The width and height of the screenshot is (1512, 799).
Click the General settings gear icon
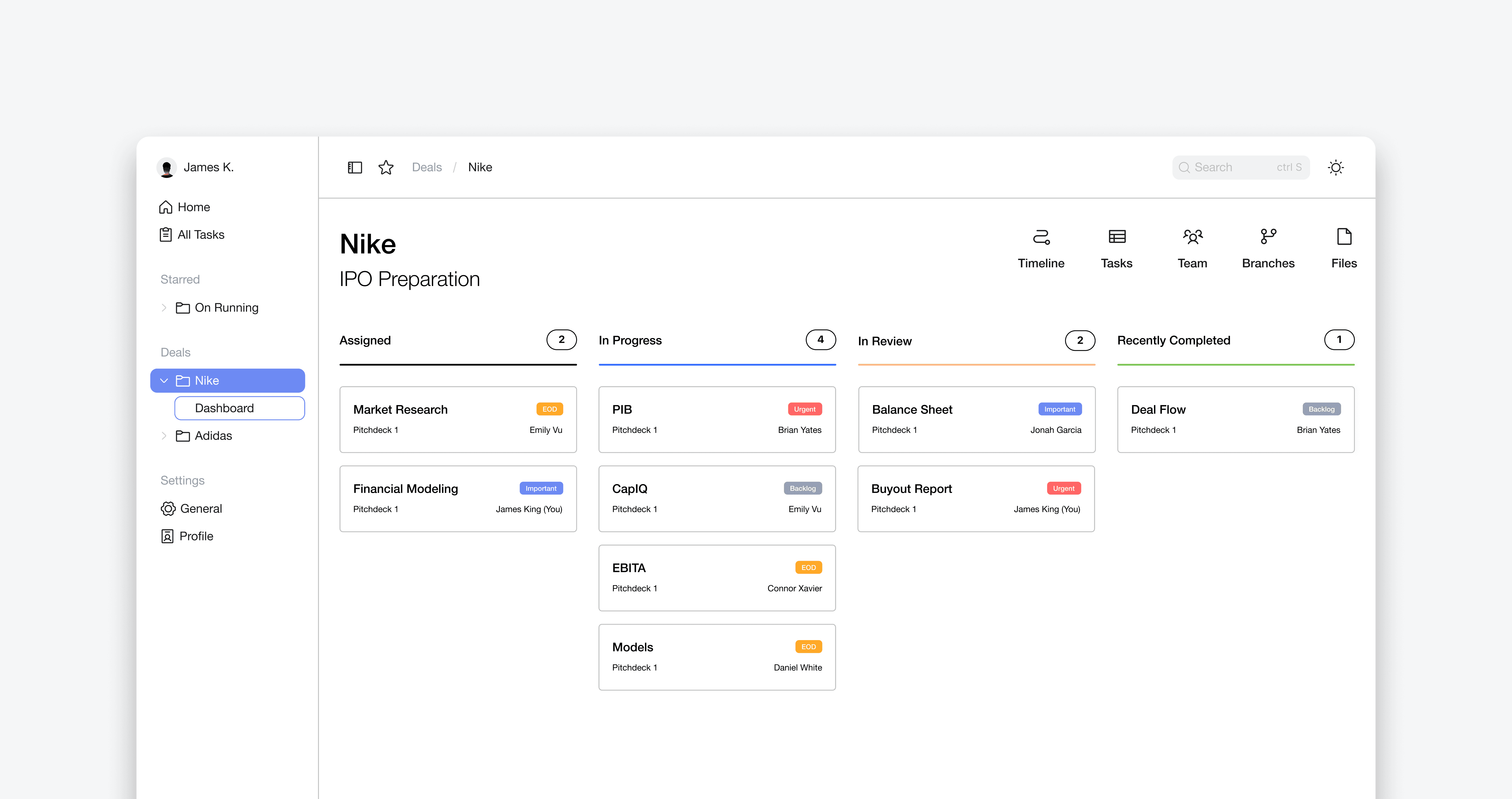pyautogui.click(x=168, y=509)
